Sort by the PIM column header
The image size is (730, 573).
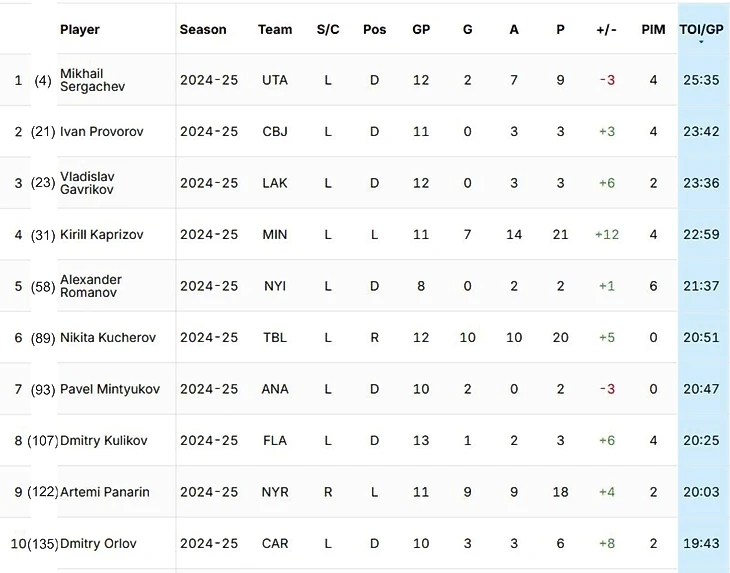click(653, 29)
